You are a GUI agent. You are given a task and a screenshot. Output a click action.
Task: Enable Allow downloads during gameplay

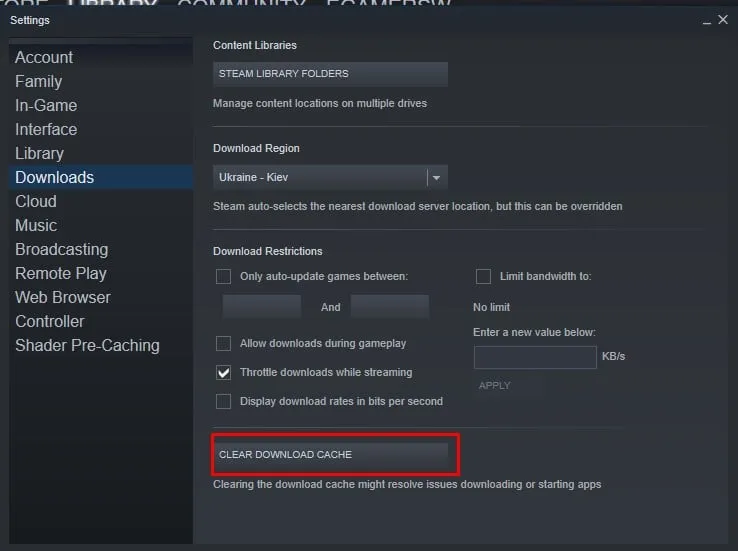pyautogui.click(x=223, y=343)
